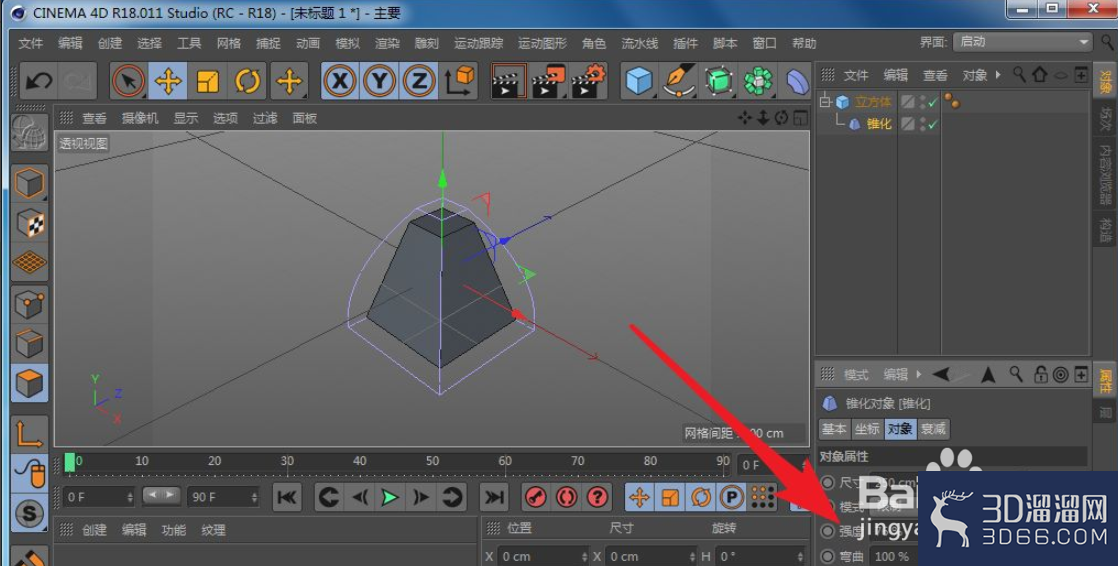Open the Array modeling objects icon

(758, 81)
